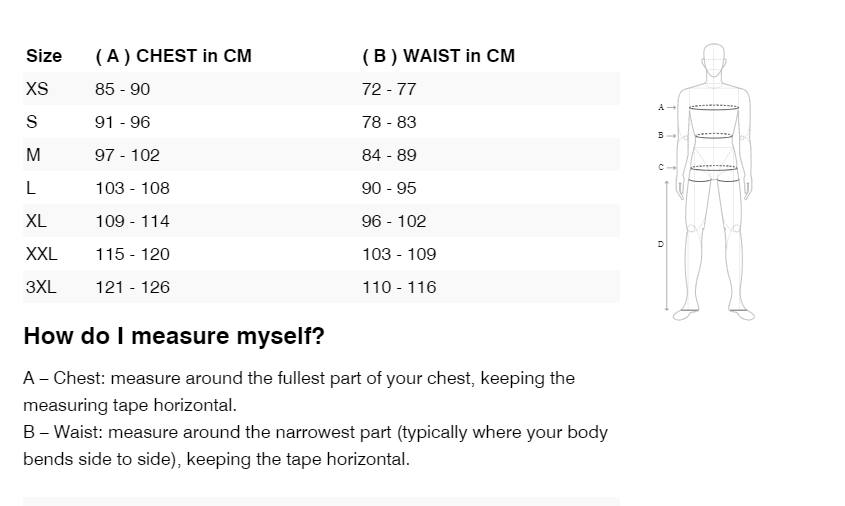Click the dashed chest measurement line on figure

click(713, 106)
